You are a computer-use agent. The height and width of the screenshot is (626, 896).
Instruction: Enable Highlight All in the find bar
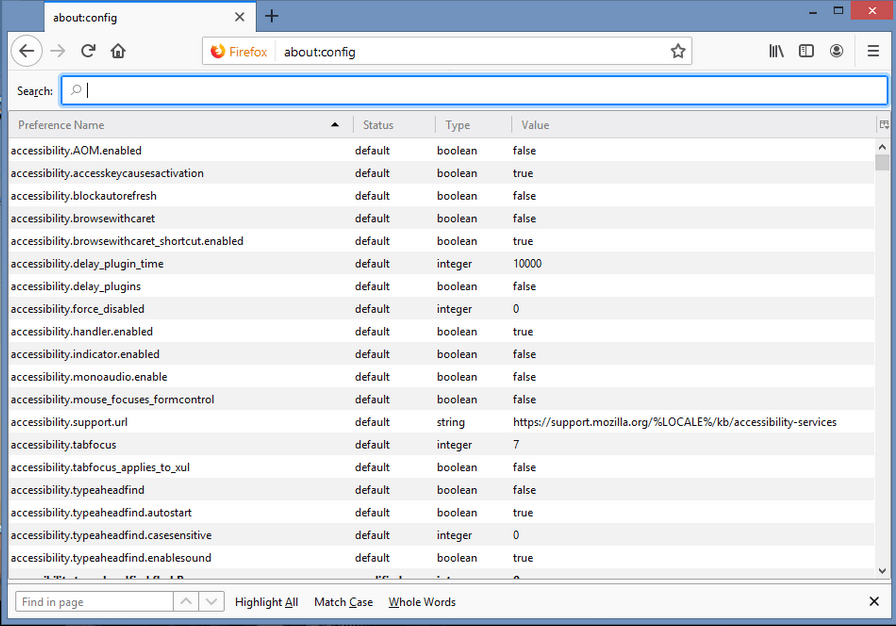[x=266, y=601]
